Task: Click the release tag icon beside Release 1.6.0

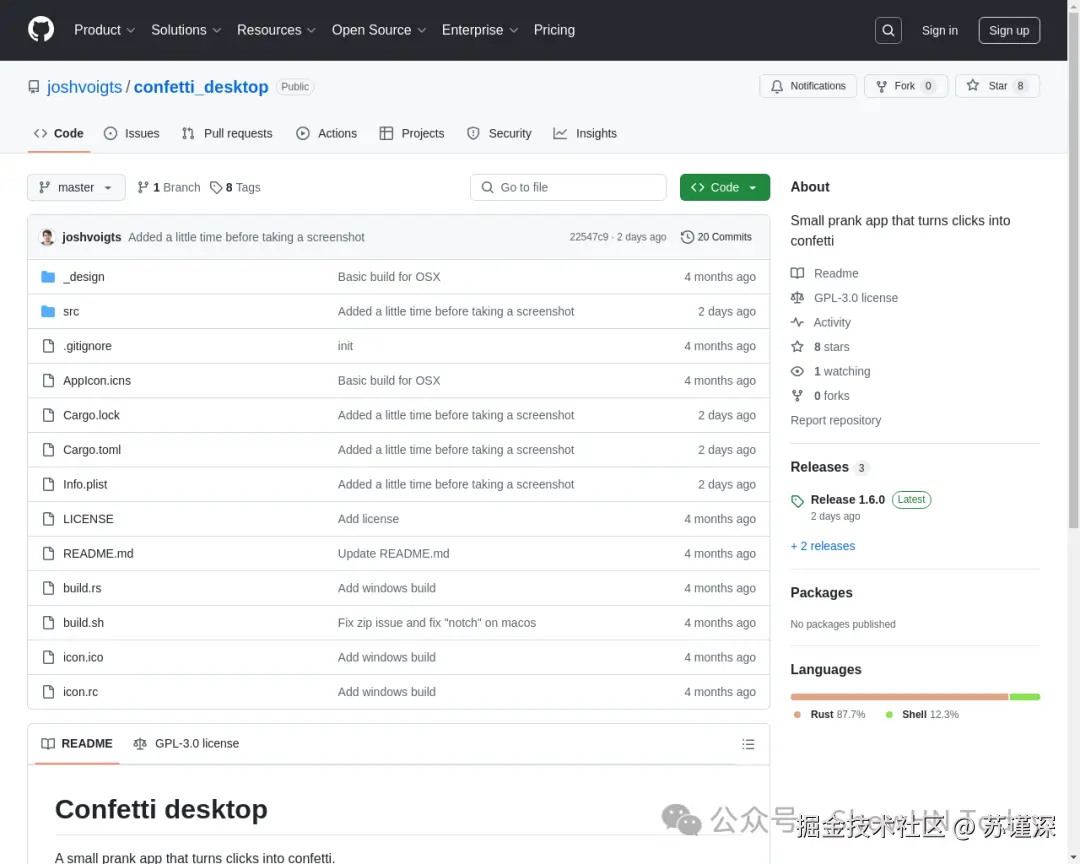Action: coord(797,501)
